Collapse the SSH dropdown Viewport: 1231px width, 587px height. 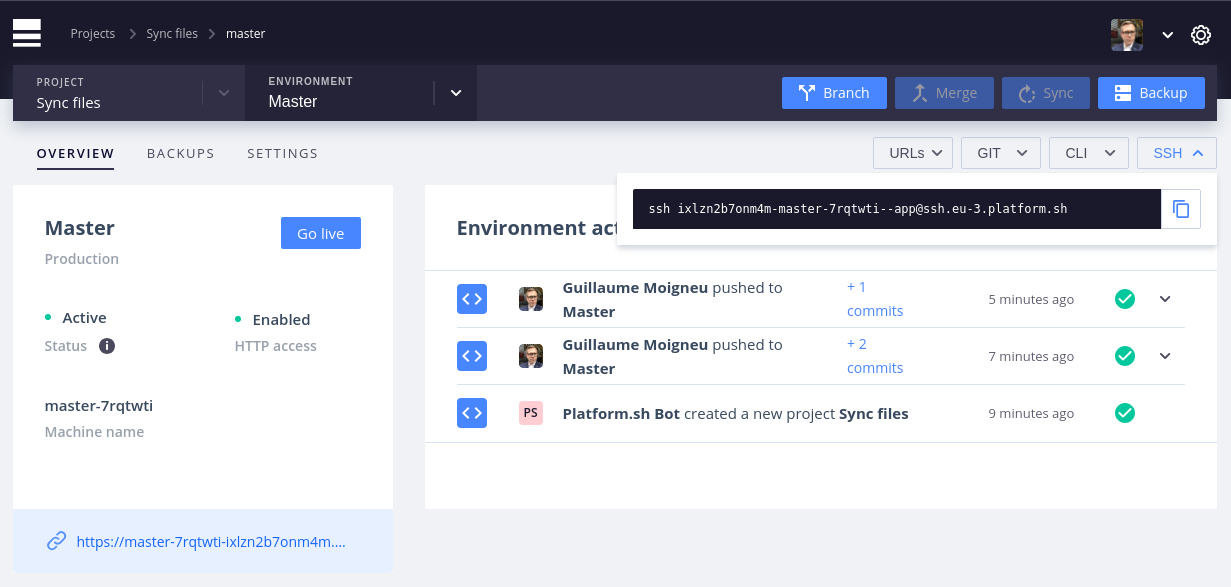[x=1176, y=153]
